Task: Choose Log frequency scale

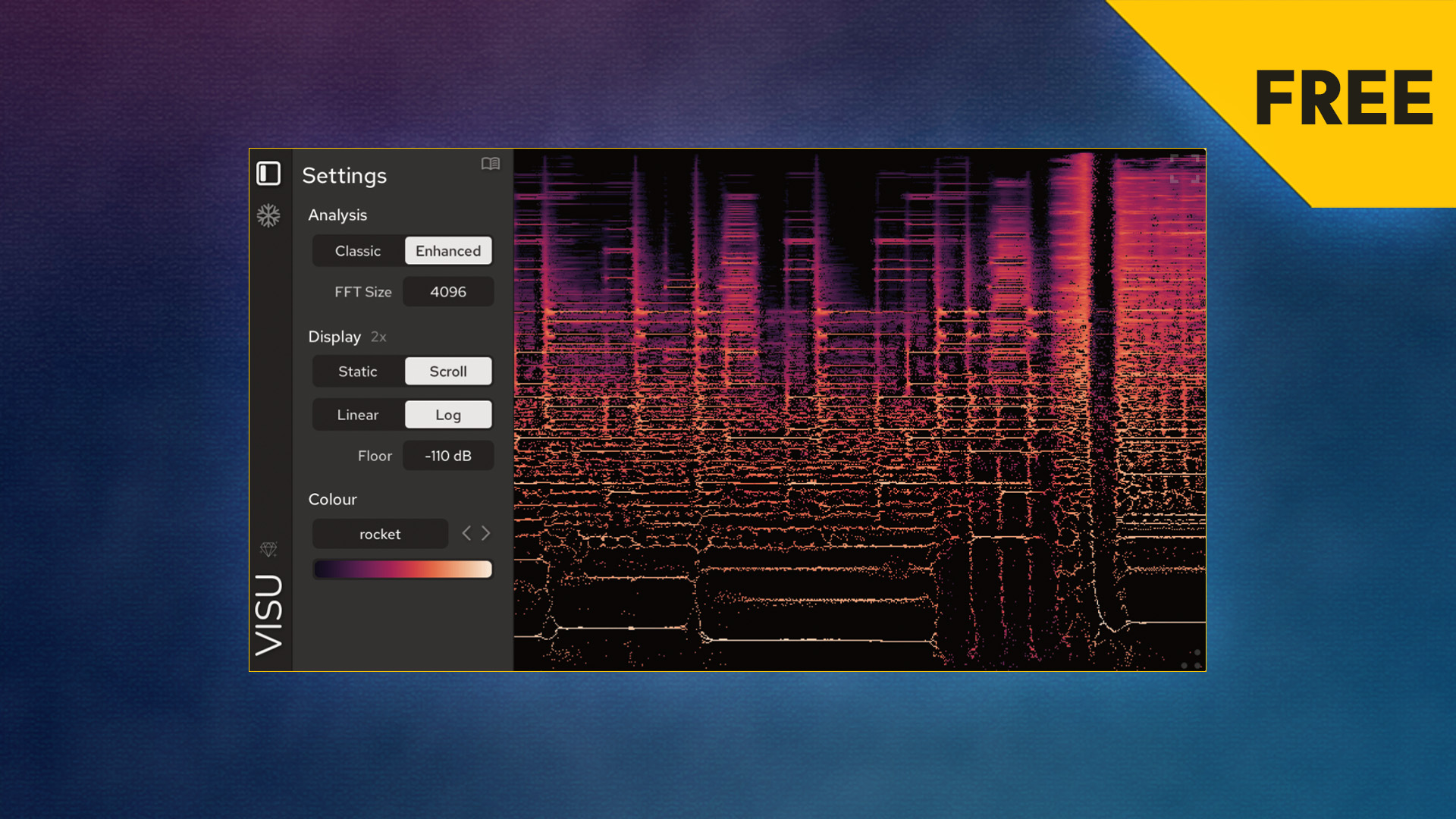Action: (x=448, y=415)
